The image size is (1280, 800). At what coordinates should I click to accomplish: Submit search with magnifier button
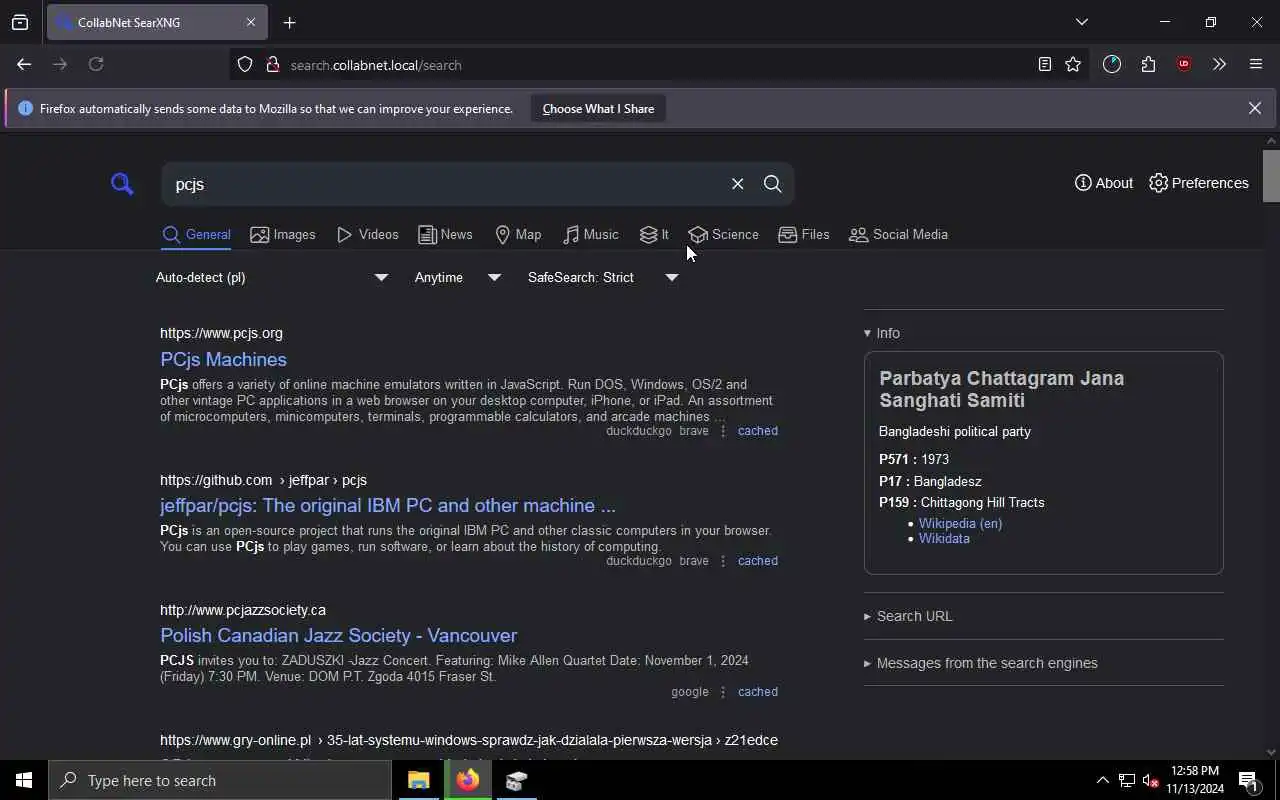(x=772, y=184)
